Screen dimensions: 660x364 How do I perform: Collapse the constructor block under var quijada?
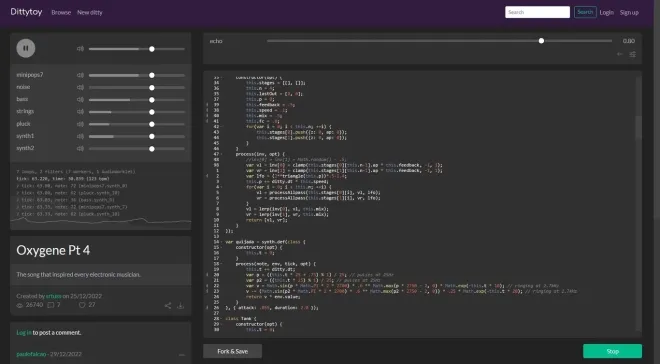[222, 247]
